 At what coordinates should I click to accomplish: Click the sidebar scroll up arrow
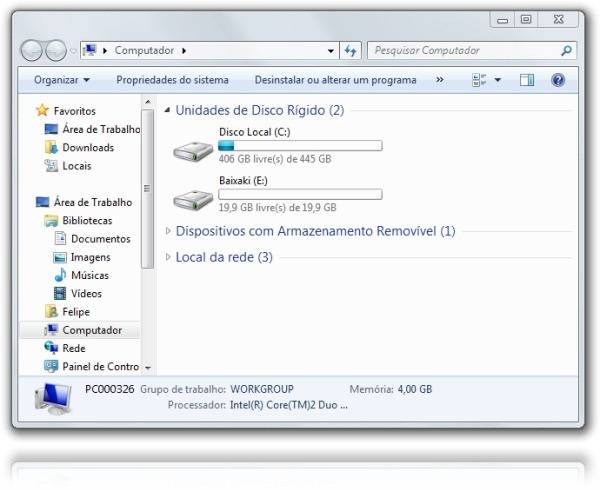tap(148, 102)
